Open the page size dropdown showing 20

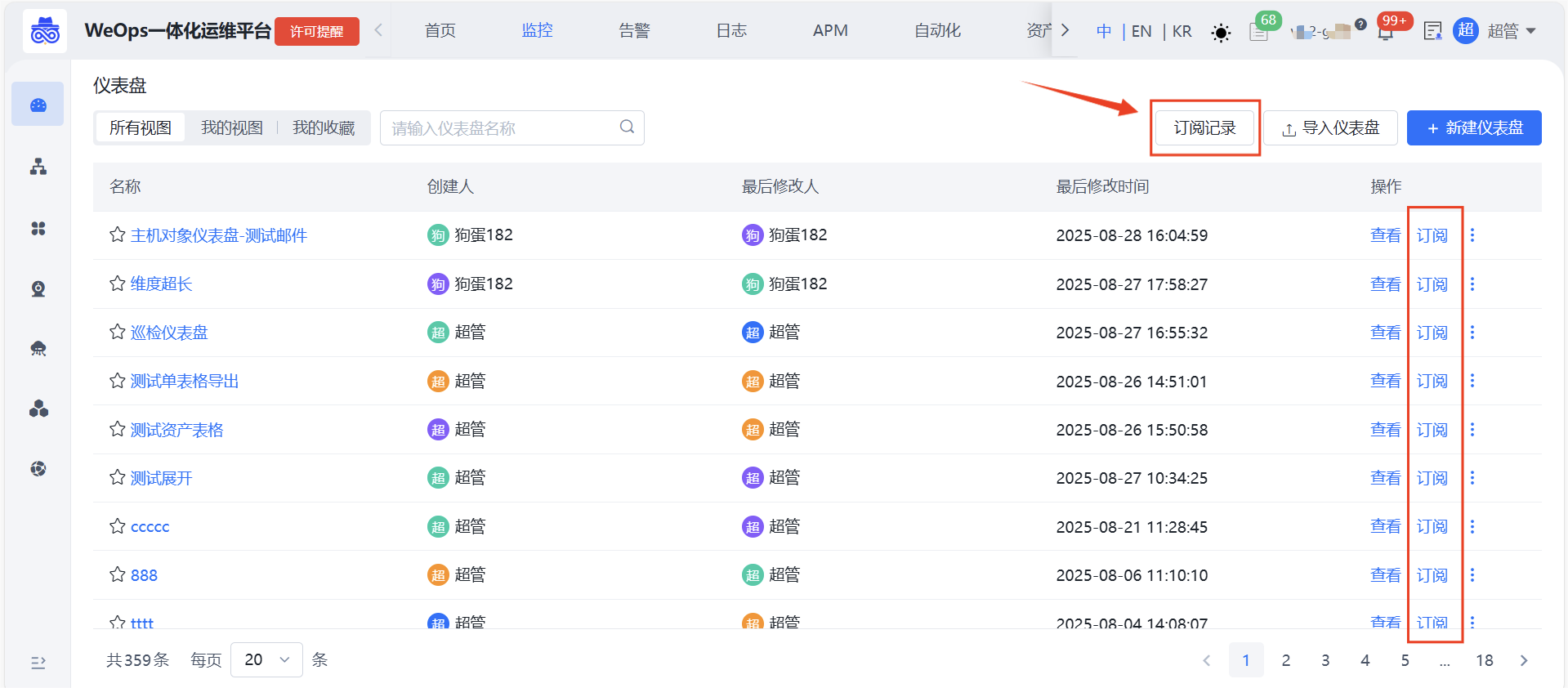coord(266,659)
